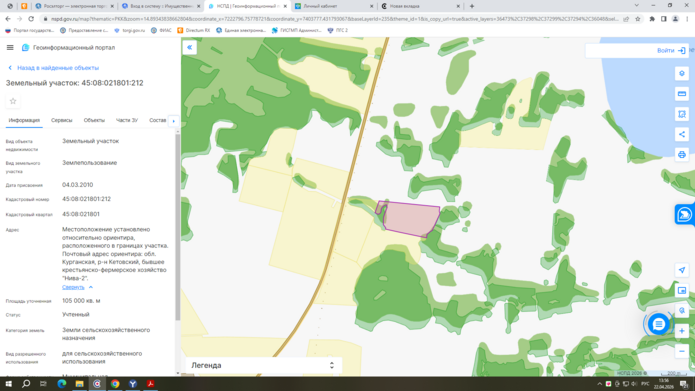Zoom out with the minus button

pyautogui.click(x=682, y=352)
